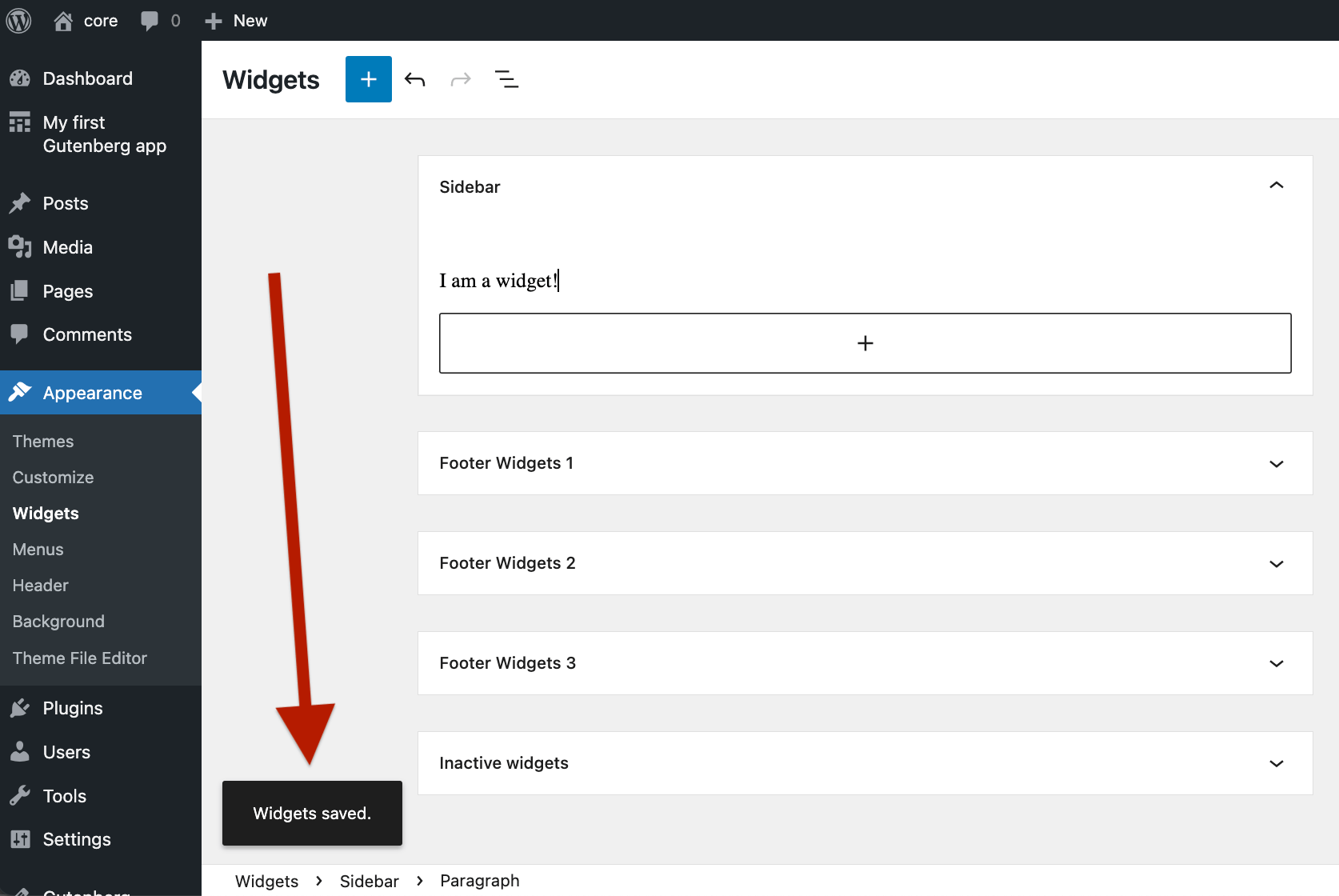The image size is (1339, 896).
Task: Expand the Footer Widgets 2 area
Action: pos(865,563)
